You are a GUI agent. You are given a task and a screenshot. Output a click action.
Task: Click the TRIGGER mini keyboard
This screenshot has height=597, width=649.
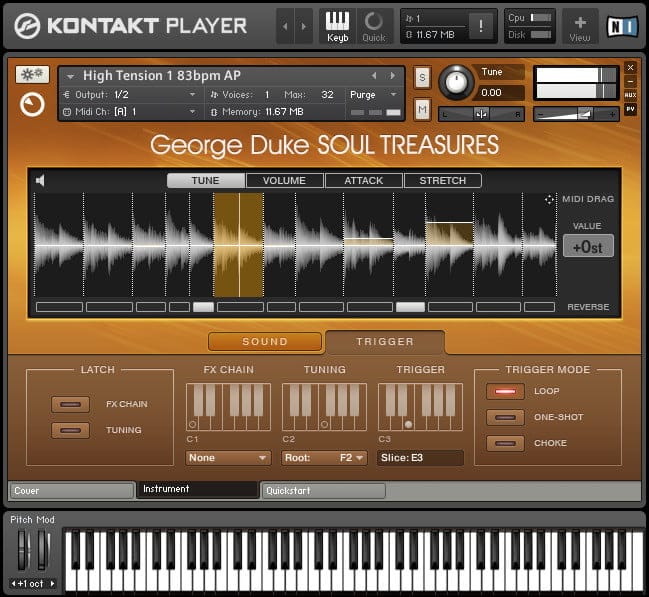click(x=420, y=407)
